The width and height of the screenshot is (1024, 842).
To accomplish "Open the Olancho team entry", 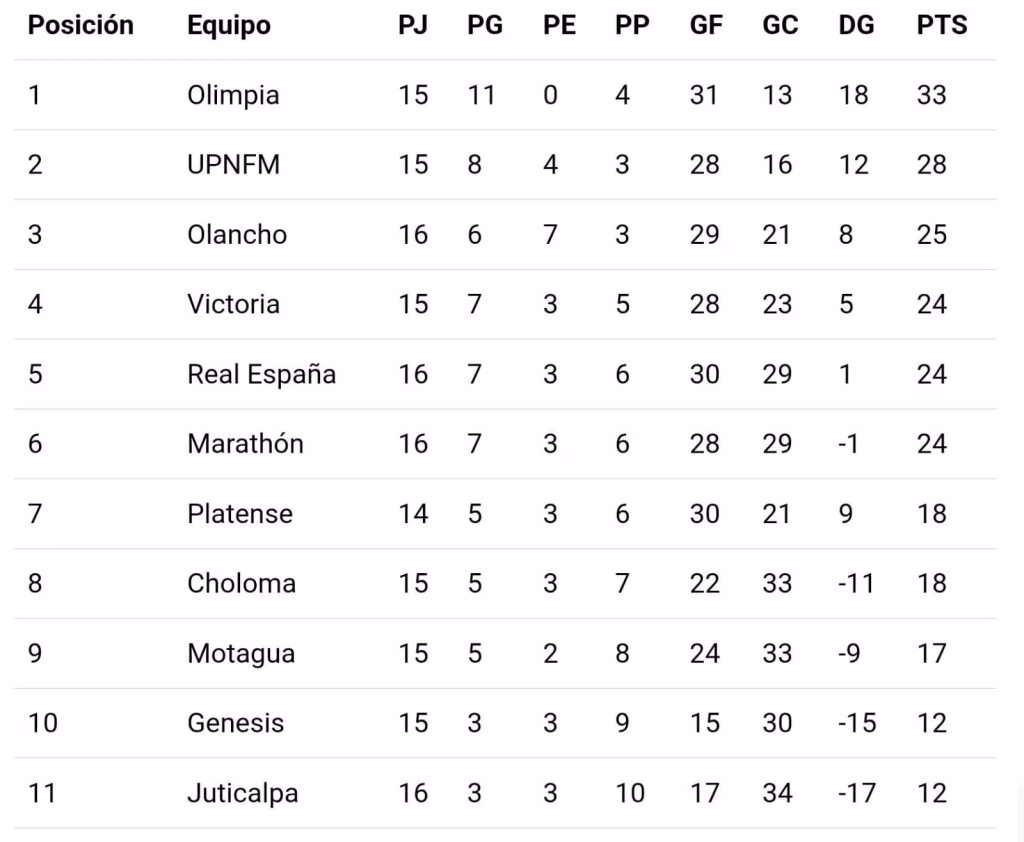I will pos(237,235).
